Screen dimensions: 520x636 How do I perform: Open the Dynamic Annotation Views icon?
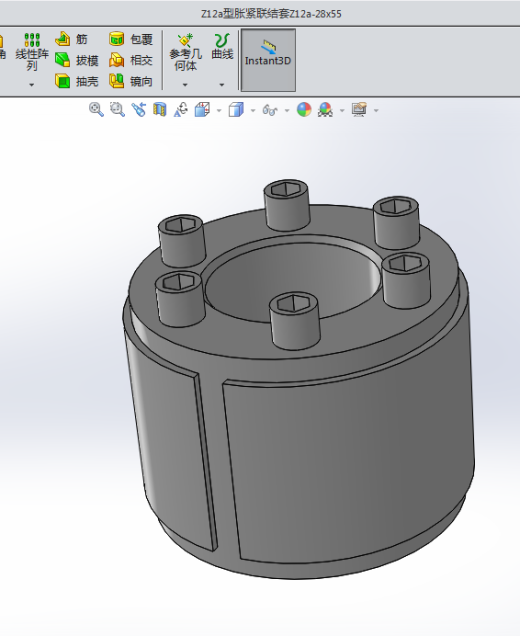click(181, 110)
